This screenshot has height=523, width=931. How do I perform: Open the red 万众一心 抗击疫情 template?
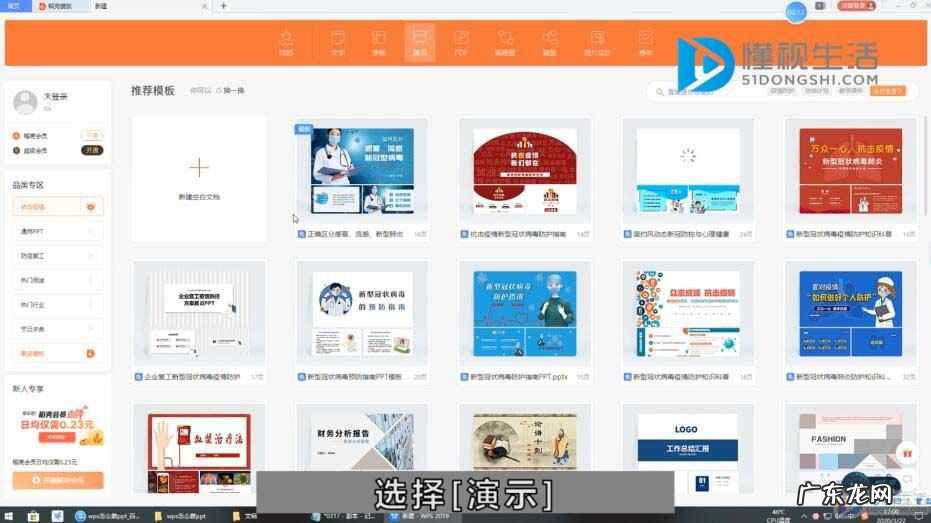point(850,171)
